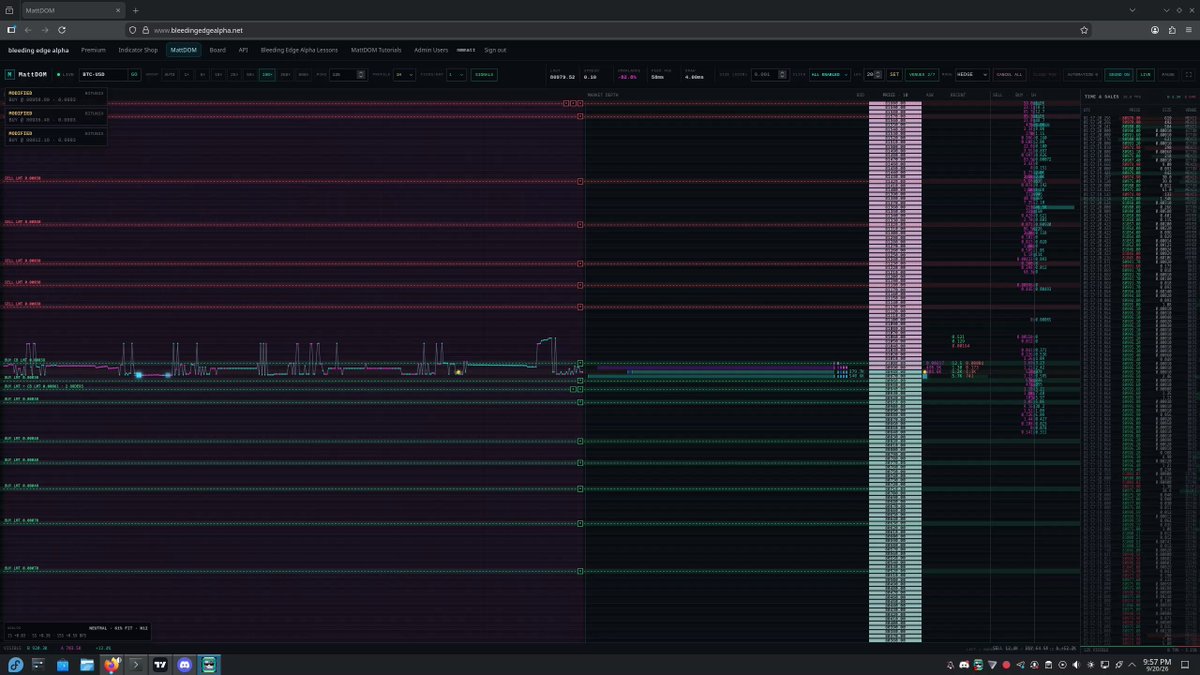This screenshot has height=675, width=1200.
Task: Show notifications via the tray bell icon
Action: [x=951, y=665]
